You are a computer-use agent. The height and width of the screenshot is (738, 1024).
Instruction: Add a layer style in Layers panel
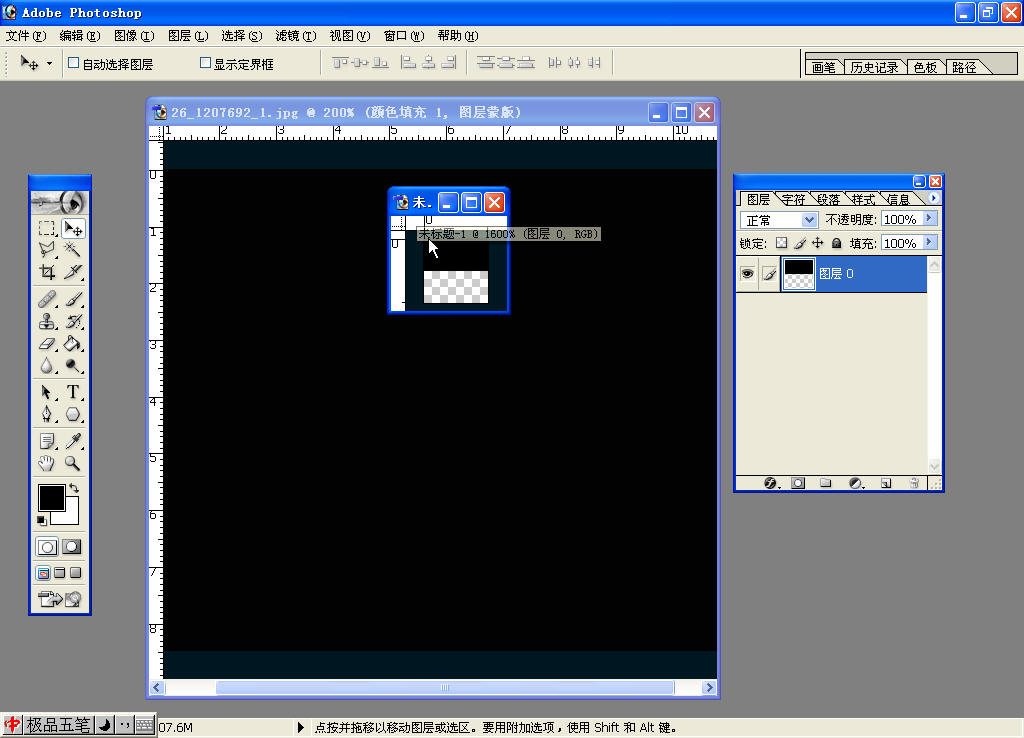771,483
